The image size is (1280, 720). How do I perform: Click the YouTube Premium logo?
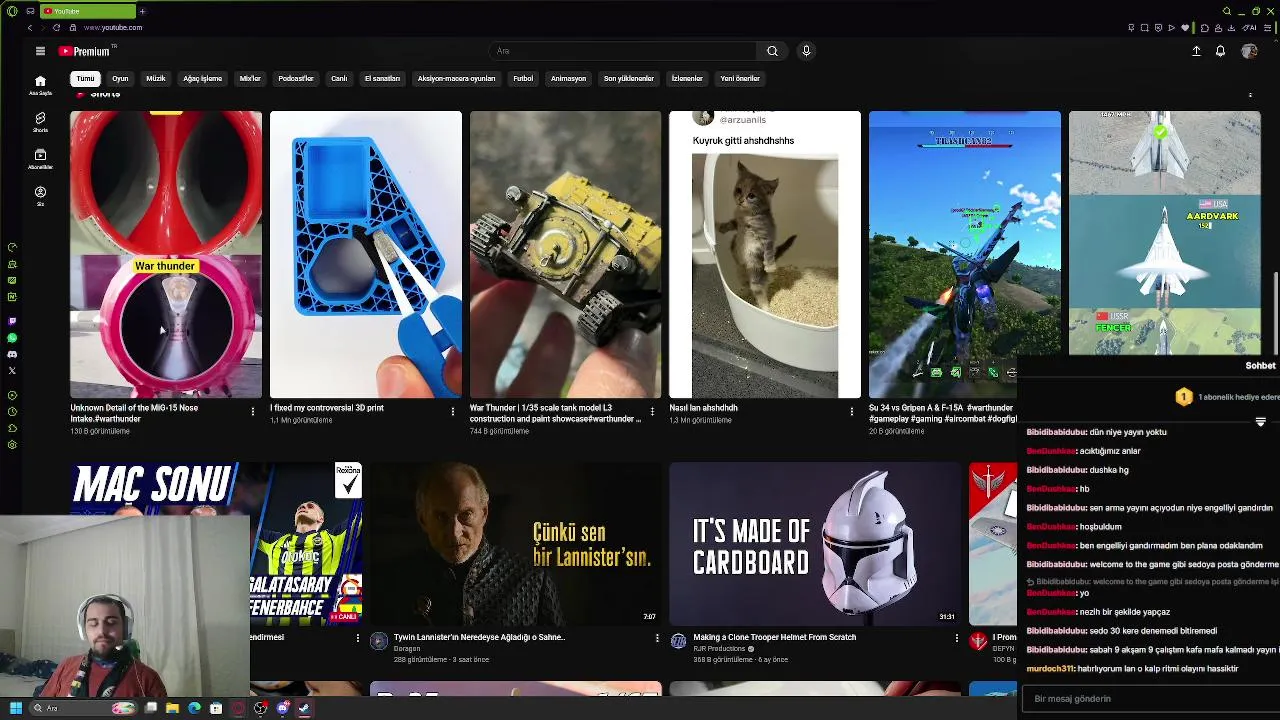point(84,51)
